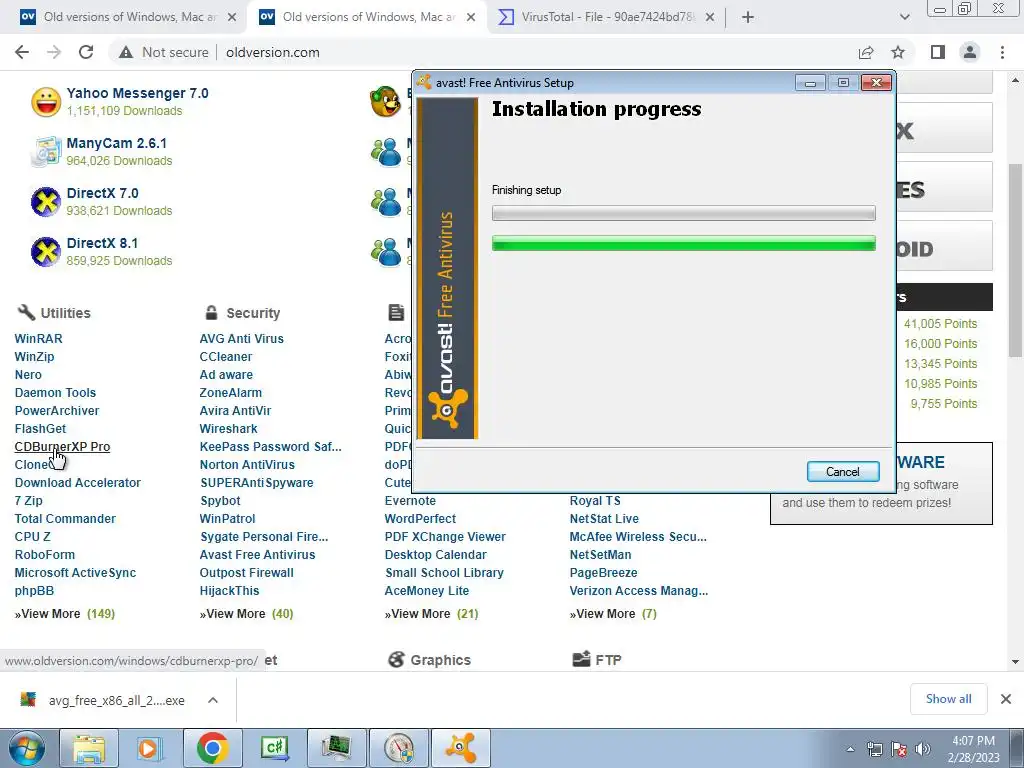Close the first Old versions tab
The width and height of the screenshot is (1024, 768).
tap(232, 17)
